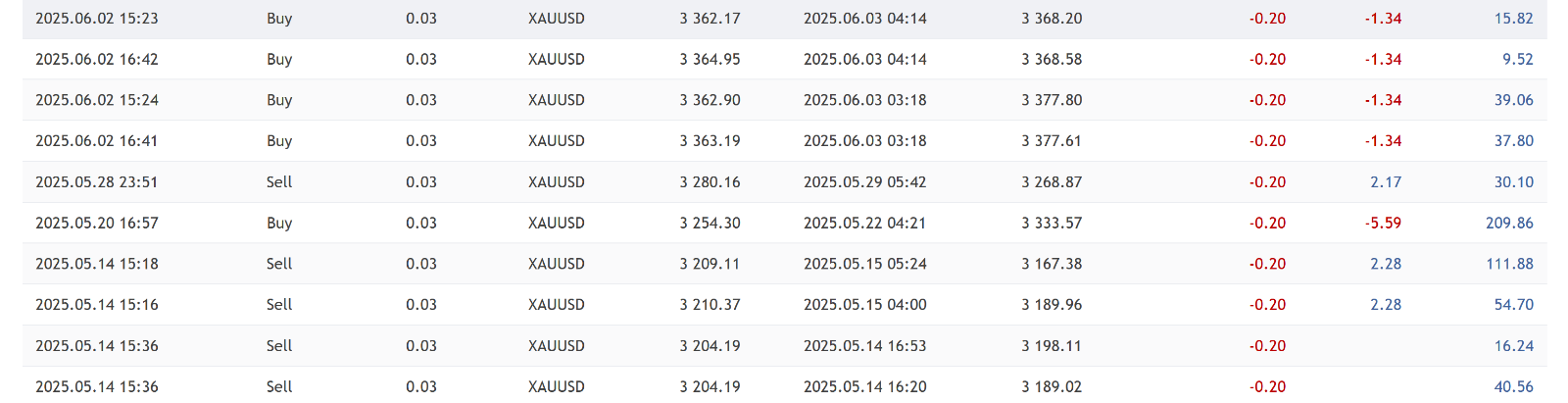
Task: Click the 209.86 profit value
Action: [x=1509, y=224]
